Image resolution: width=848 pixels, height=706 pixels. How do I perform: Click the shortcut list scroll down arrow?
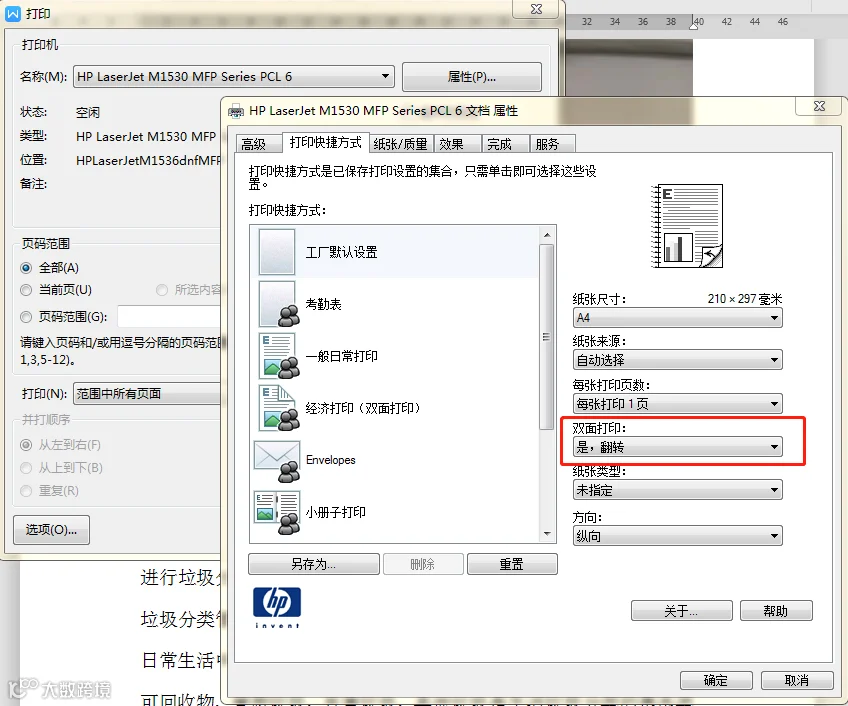click(x=547, y=534)
